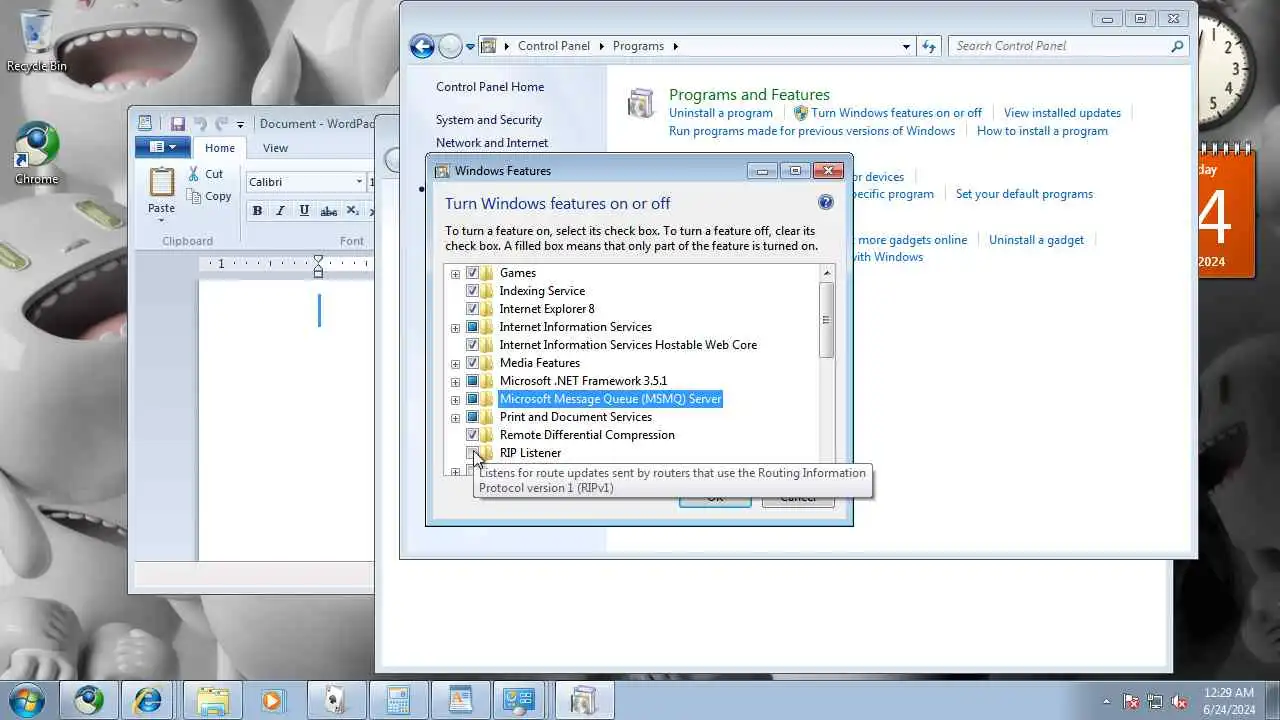Open Control Panel Home link
Viewport: 1280px width, 720px height.
(490, 87)
